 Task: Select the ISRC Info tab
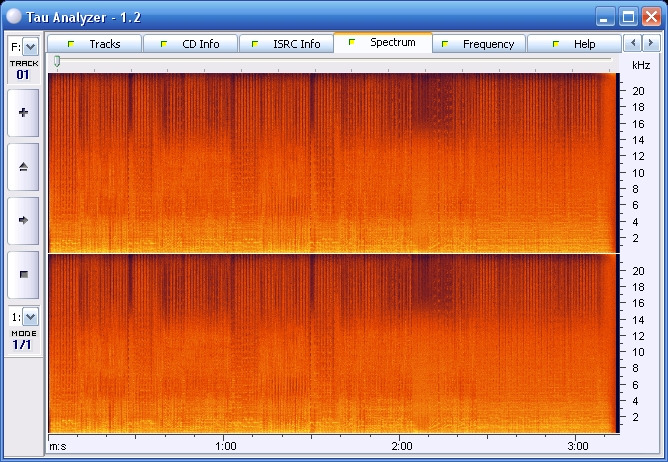coord(286,44)
